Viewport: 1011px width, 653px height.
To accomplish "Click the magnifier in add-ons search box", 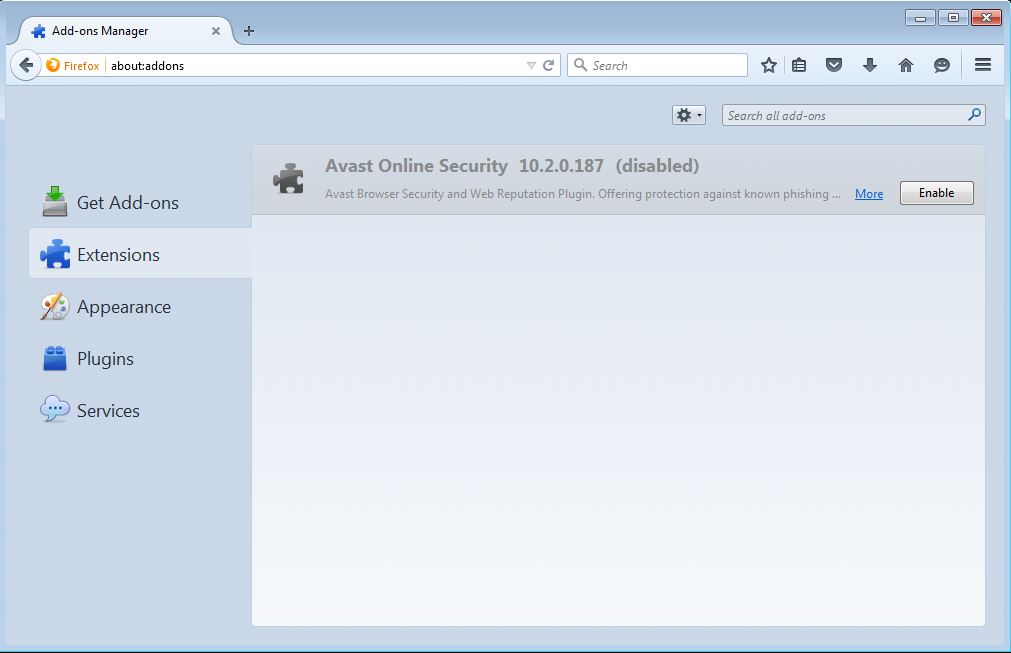I will (974, 115).
